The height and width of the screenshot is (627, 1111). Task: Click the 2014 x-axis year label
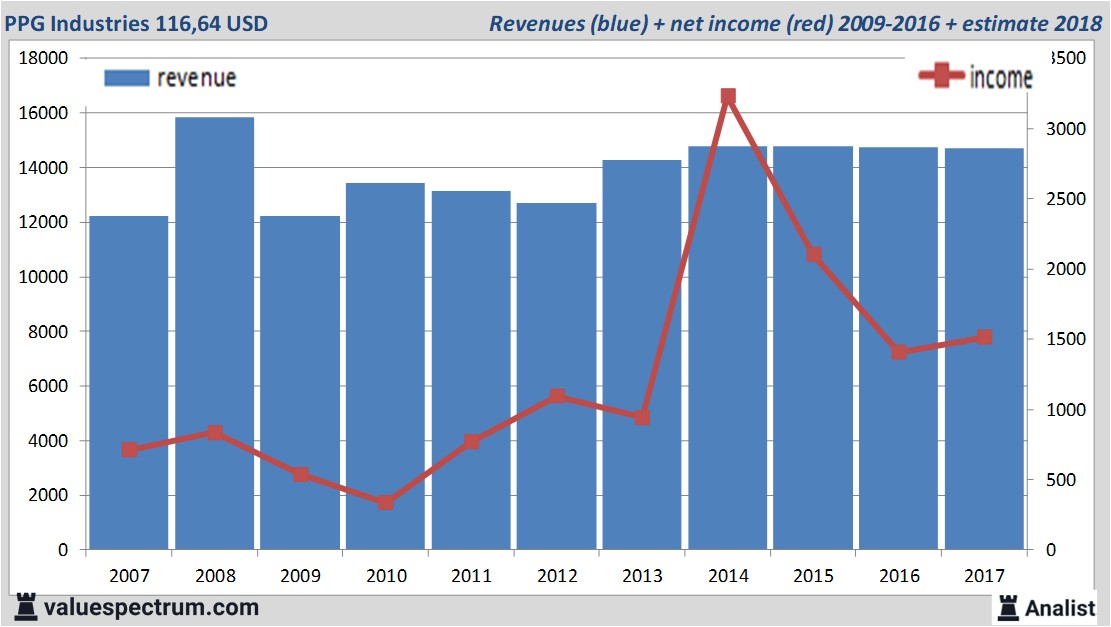pyautogui.click(x=728, y=575)
